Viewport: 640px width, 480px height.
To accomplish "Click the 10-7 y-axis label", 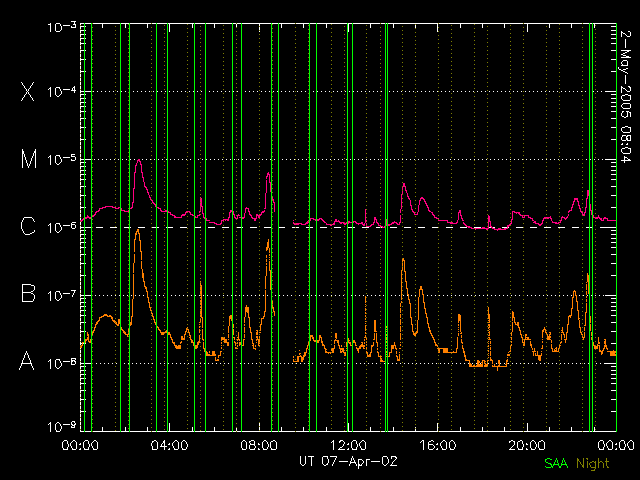I will [62, 295].
